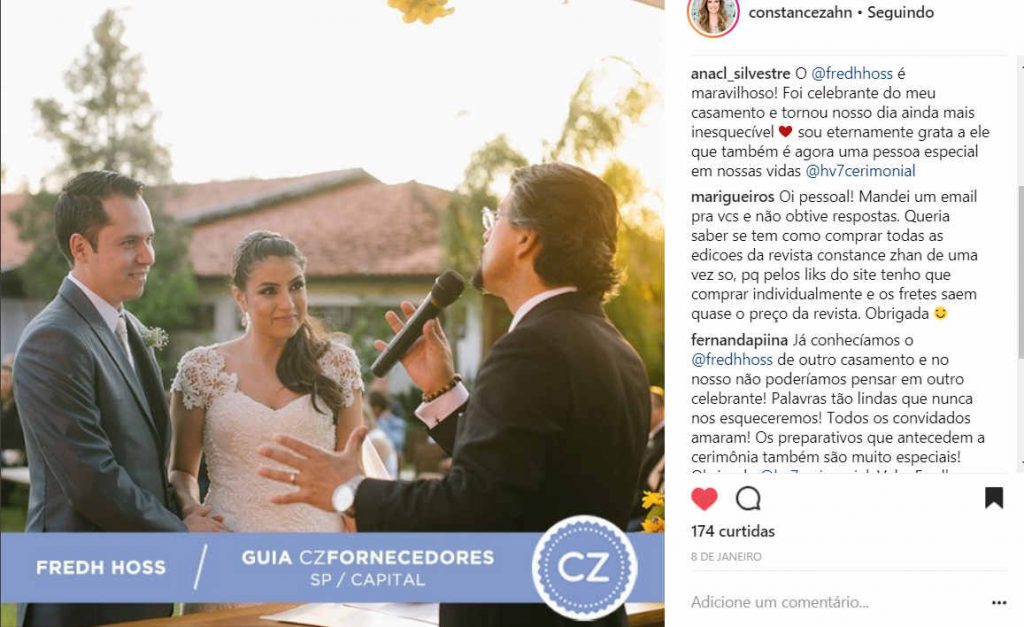Open the 8 de janeiro post date

726,557
